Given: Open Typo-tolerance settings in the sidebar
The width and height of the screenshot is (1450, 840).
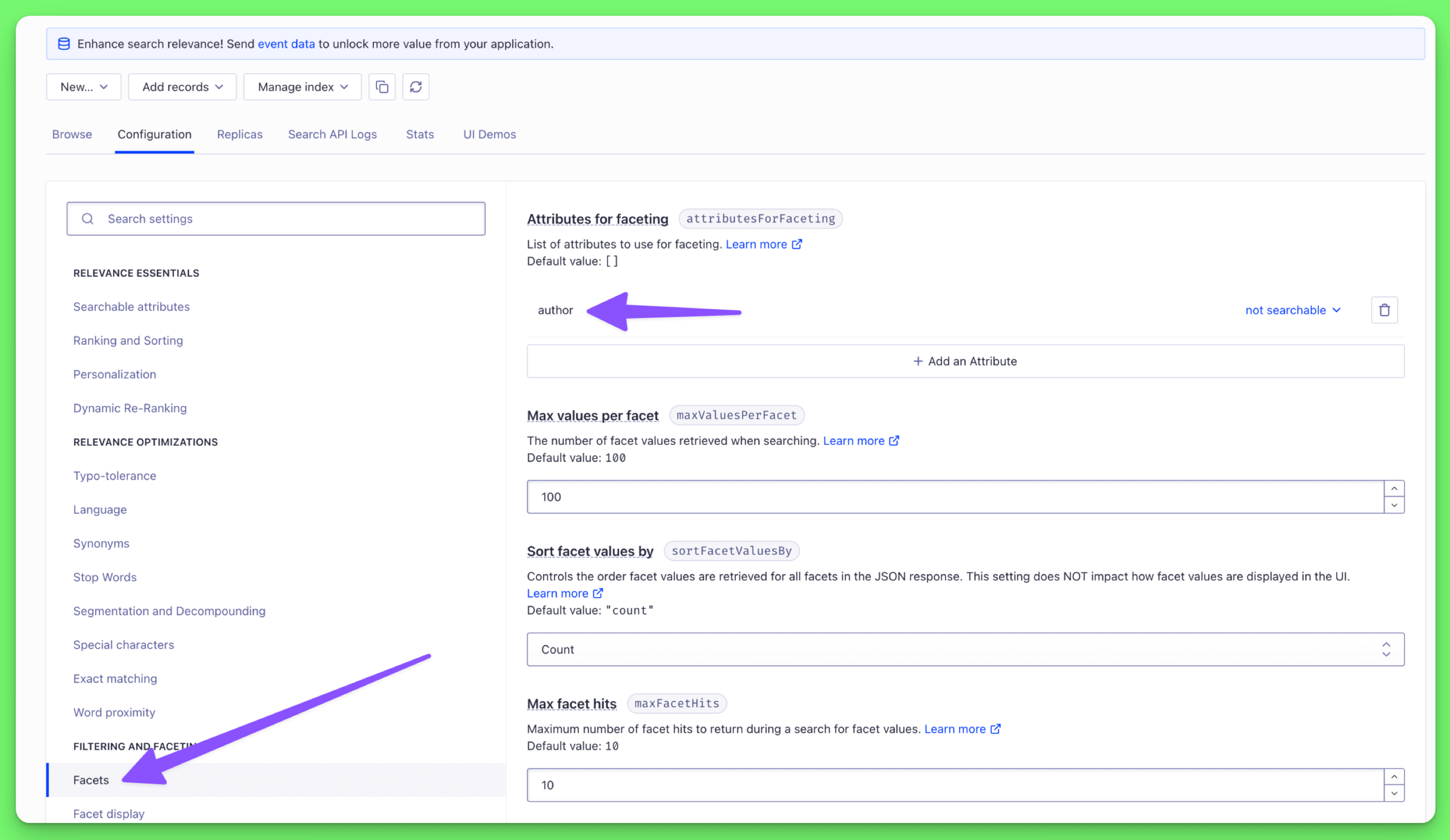Looking at the screenshot, I should [114, 476].
